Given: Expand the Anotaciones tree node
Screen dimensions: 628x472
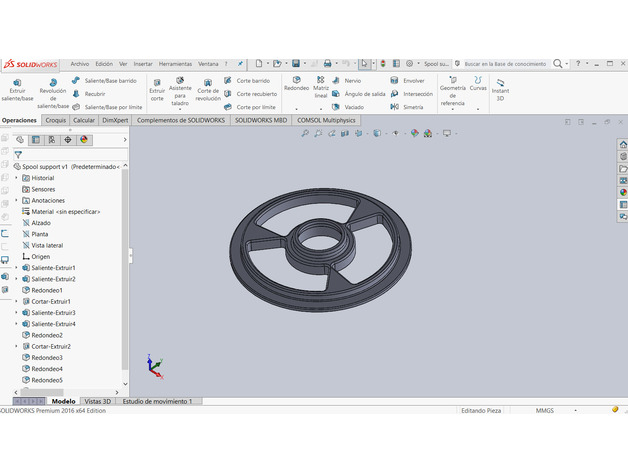Looking at the screenshot, I should pyautogui.click(x=16, y=200).
